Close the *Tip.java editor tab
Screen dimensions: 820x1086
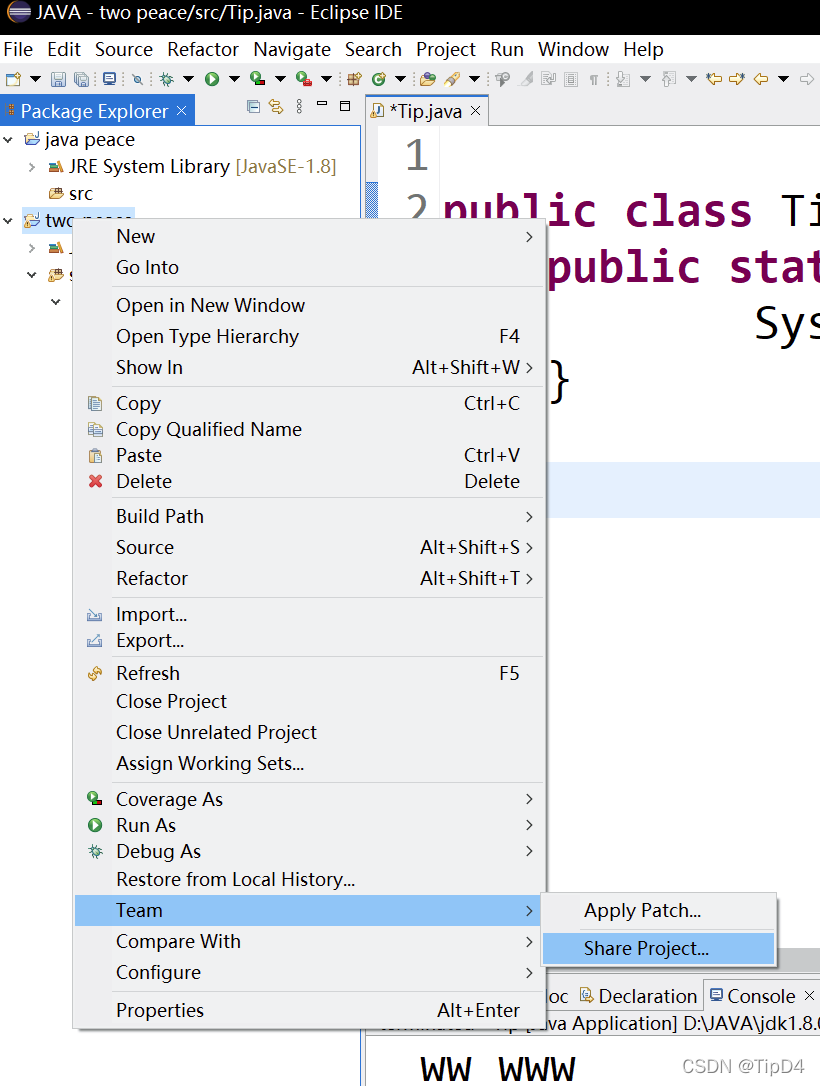tap(475, 111)
